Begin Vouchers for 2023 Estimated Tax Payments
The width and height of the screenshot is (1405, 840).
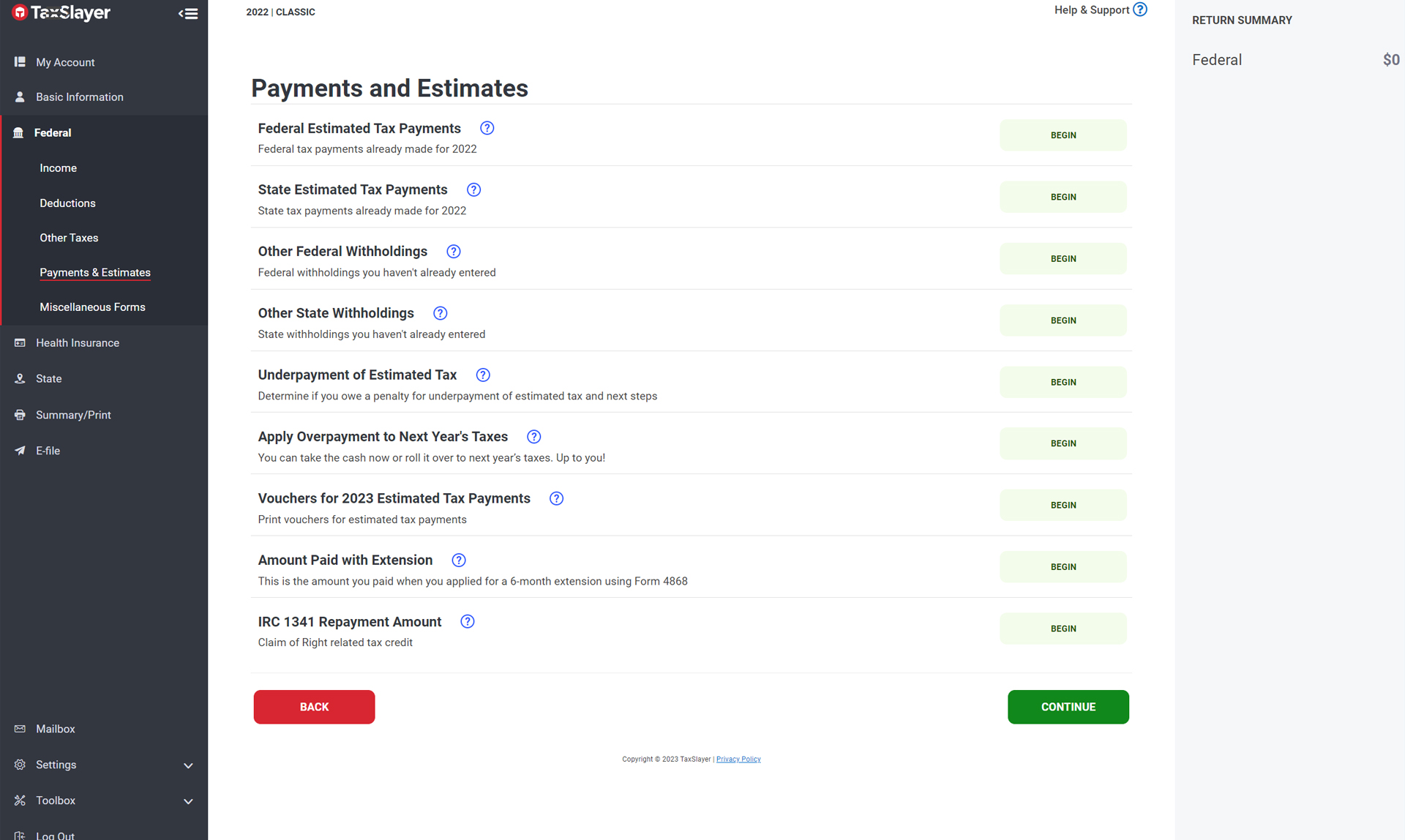[1063, 505]
